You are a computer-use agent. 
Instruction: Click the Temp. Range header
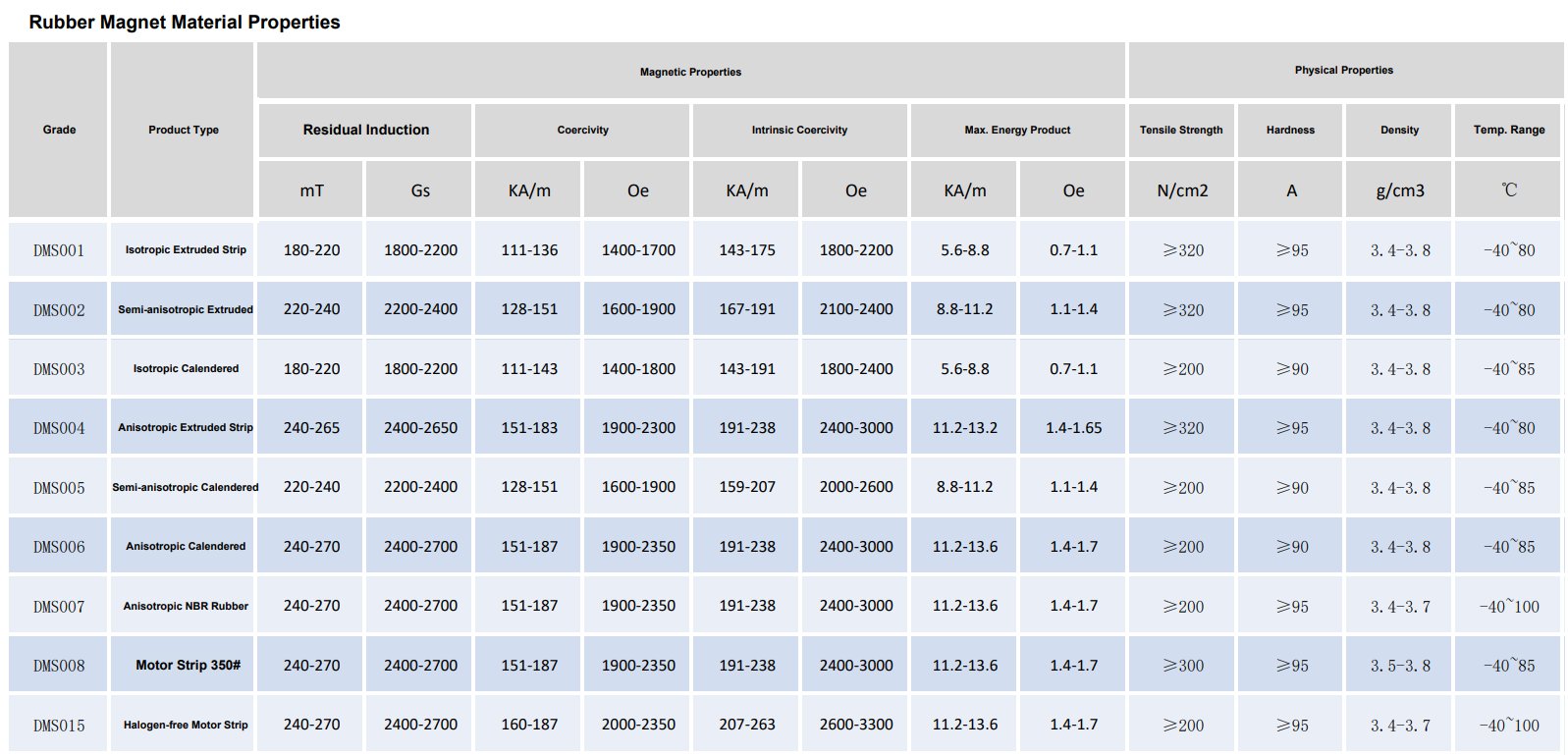[x=1509, y=130]
